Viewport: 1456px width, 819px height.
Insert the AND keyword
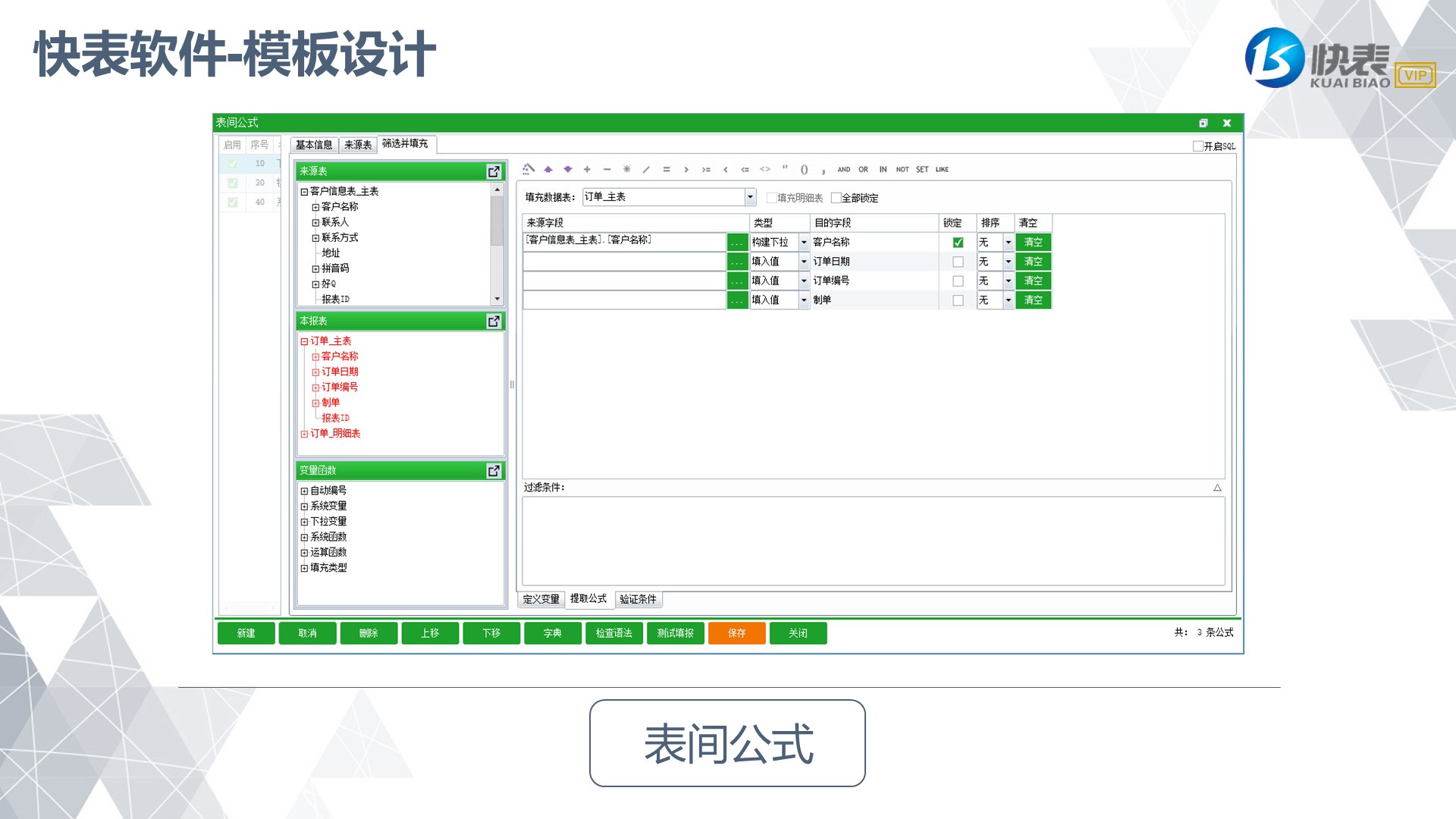pyautogui.click(x=844, y=169)
